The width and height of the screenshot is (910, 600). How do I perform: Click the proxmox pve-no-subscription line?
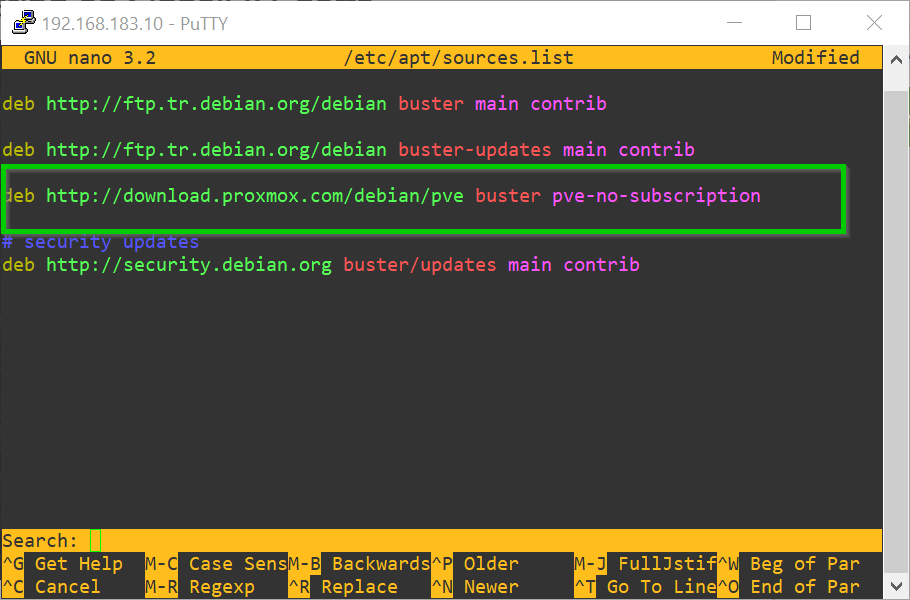(x=381, y=196)
